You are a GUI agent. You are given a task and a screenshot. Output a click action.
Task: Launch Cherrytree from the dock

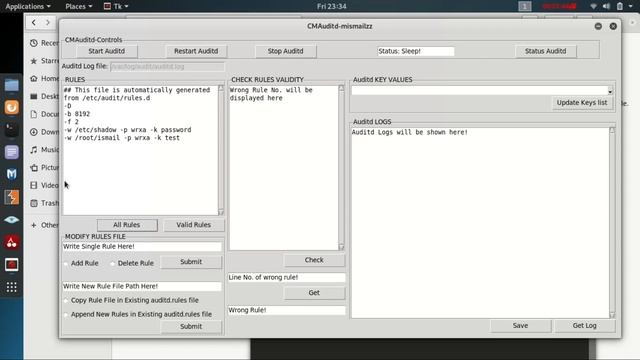click(x=11, y=242)
